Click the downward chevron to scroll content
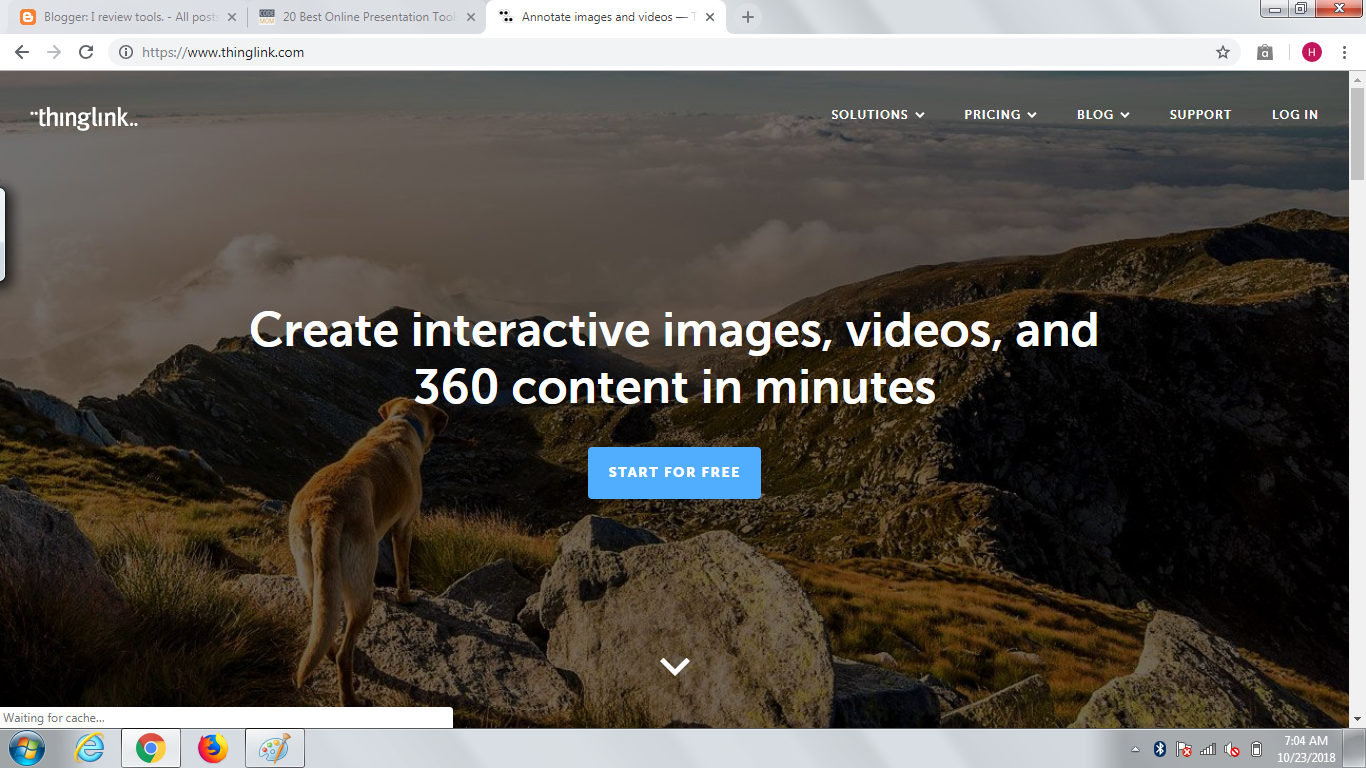 pos(674,665)
